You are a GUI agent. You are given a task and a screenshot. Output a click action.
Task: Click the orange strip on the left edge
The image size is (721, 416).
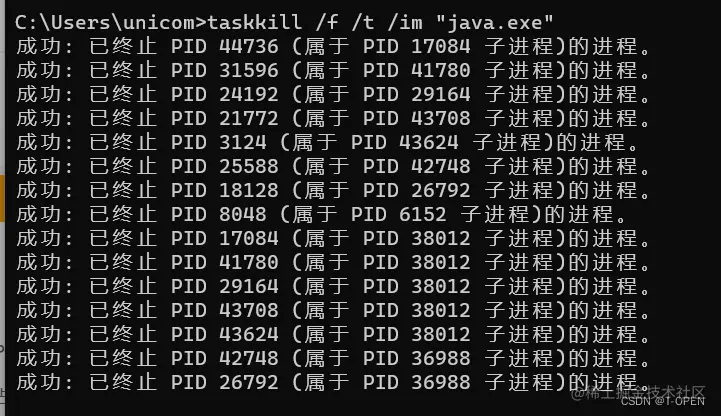pos(2,198)
